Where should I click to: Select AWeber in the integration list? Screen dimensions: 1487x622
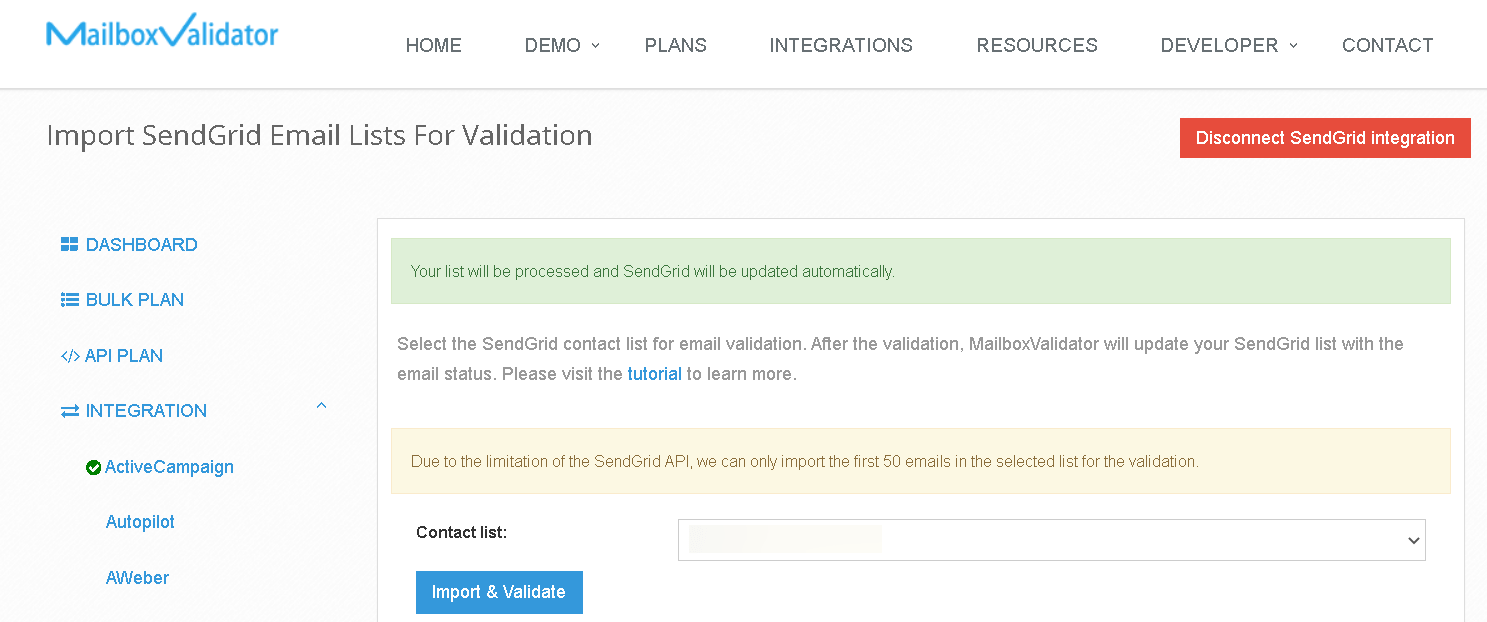click(137, 578)
